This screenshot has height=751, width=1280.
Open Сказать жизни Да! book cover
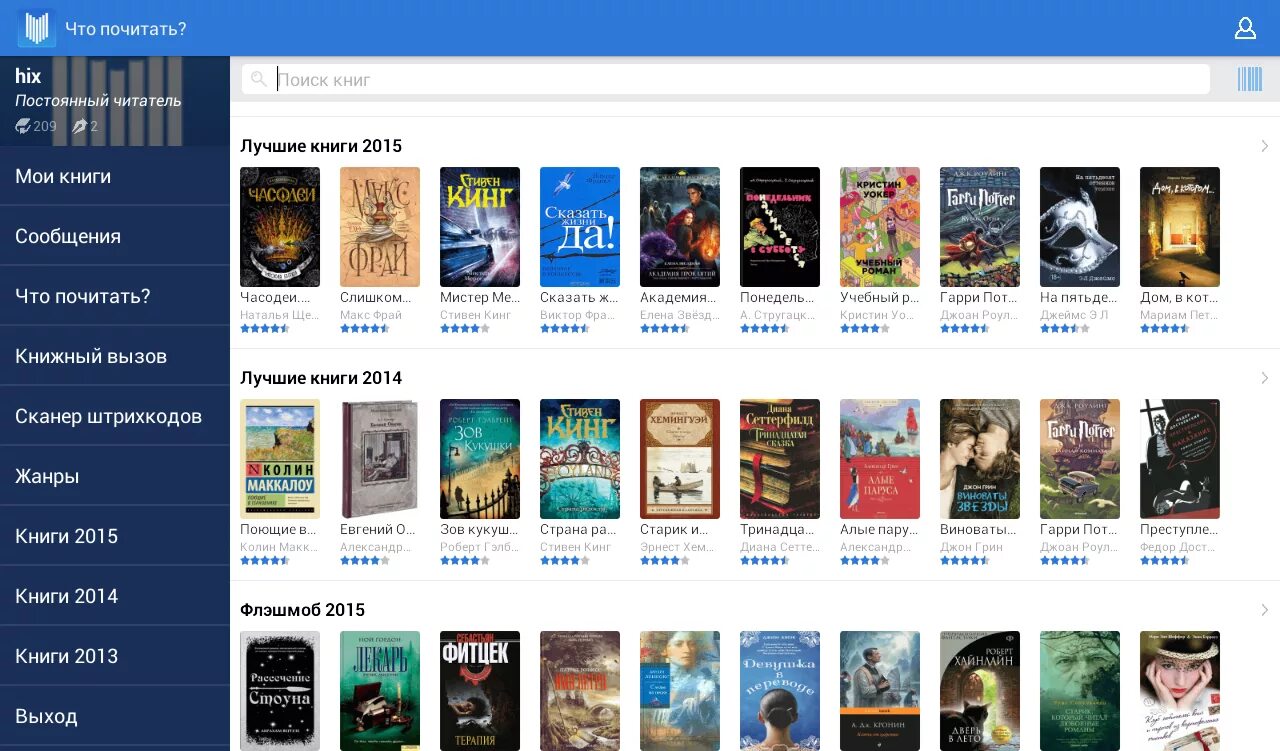click(x=580, y=227)
